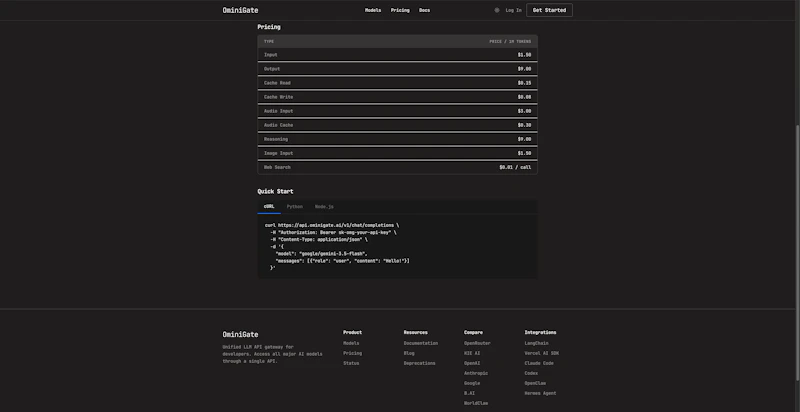Screen dimensions: 800x412
Task: Open the Hermes Agent integration link
Action: (540, 393)
